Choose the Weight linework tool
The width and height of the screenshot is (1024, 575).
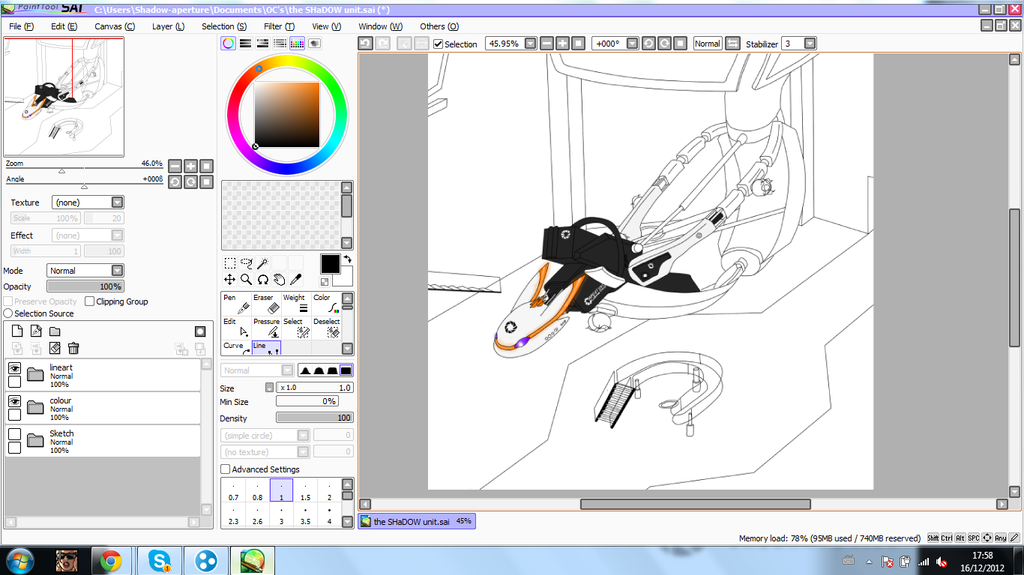[296, 304]
